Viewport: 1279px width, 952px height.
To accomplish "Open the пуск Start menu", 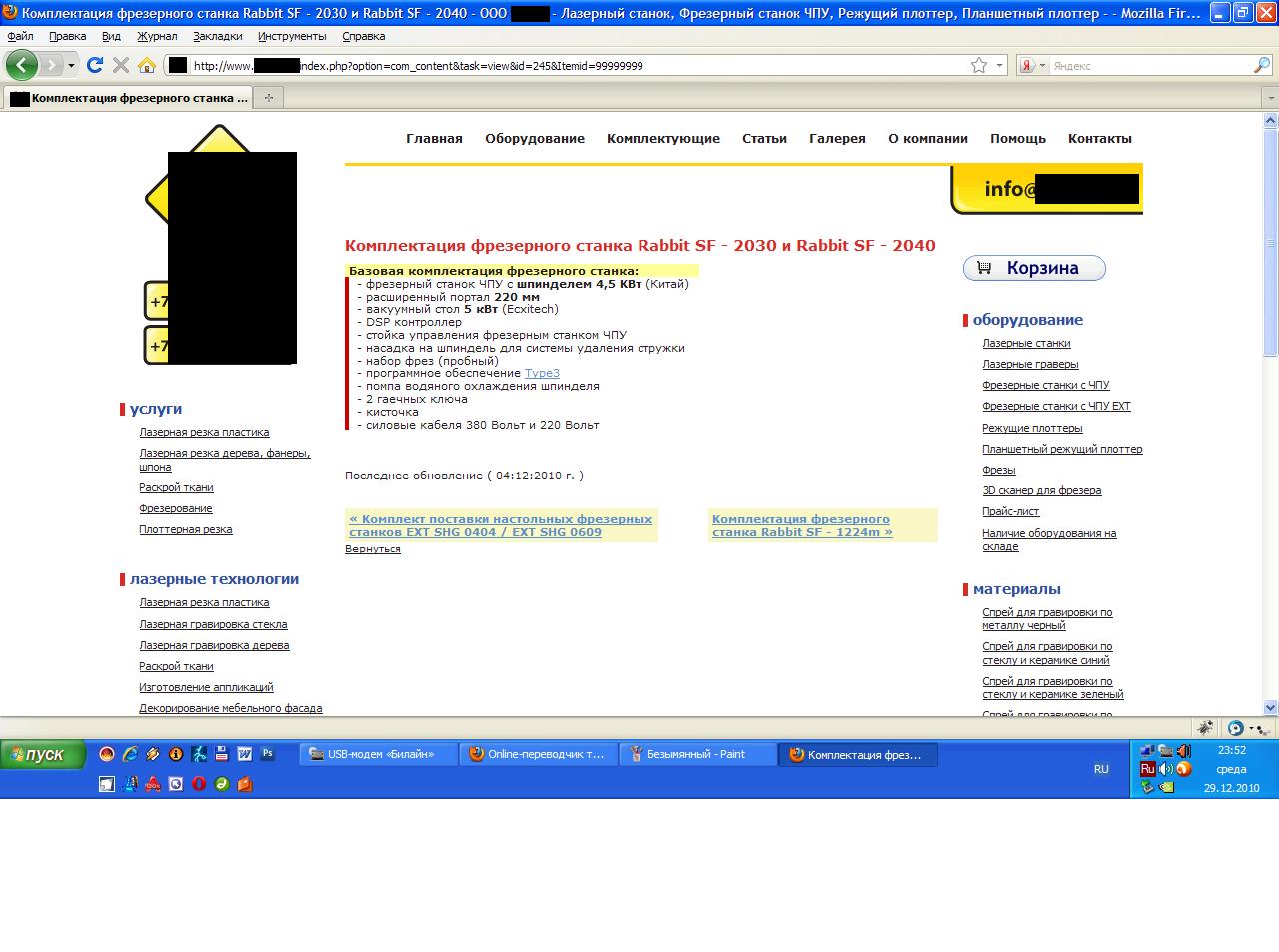I will (x=44, y=754).
